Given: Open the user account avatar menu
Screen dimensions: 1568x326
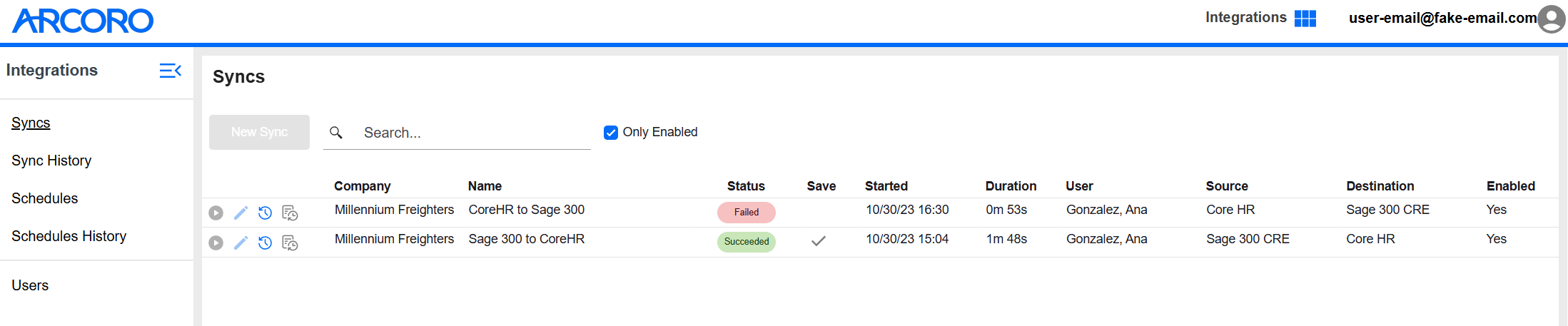Looking at the screenshot, I should (x=1551, y=19).
